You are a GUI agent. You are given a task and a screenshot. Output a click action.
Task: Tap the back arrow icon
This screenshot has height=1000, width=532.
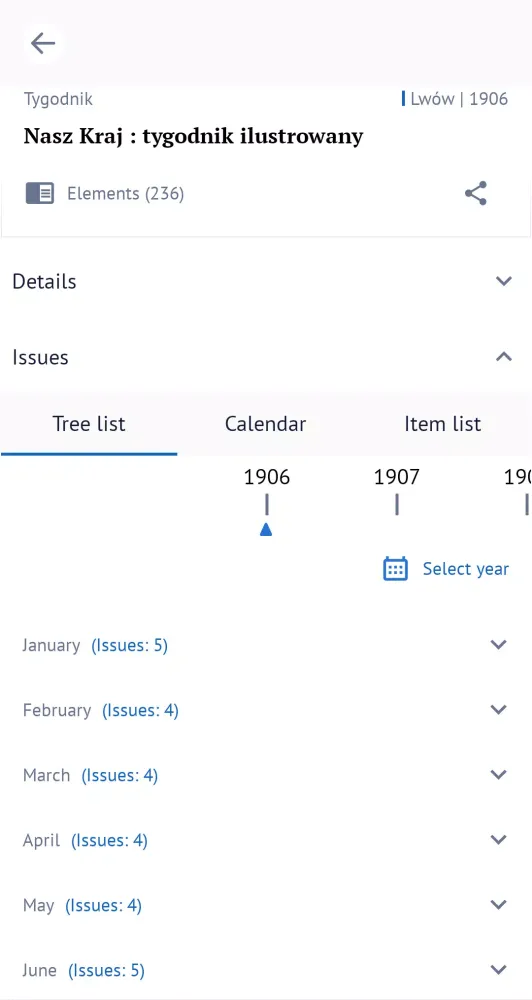click(x=43, y=43)
